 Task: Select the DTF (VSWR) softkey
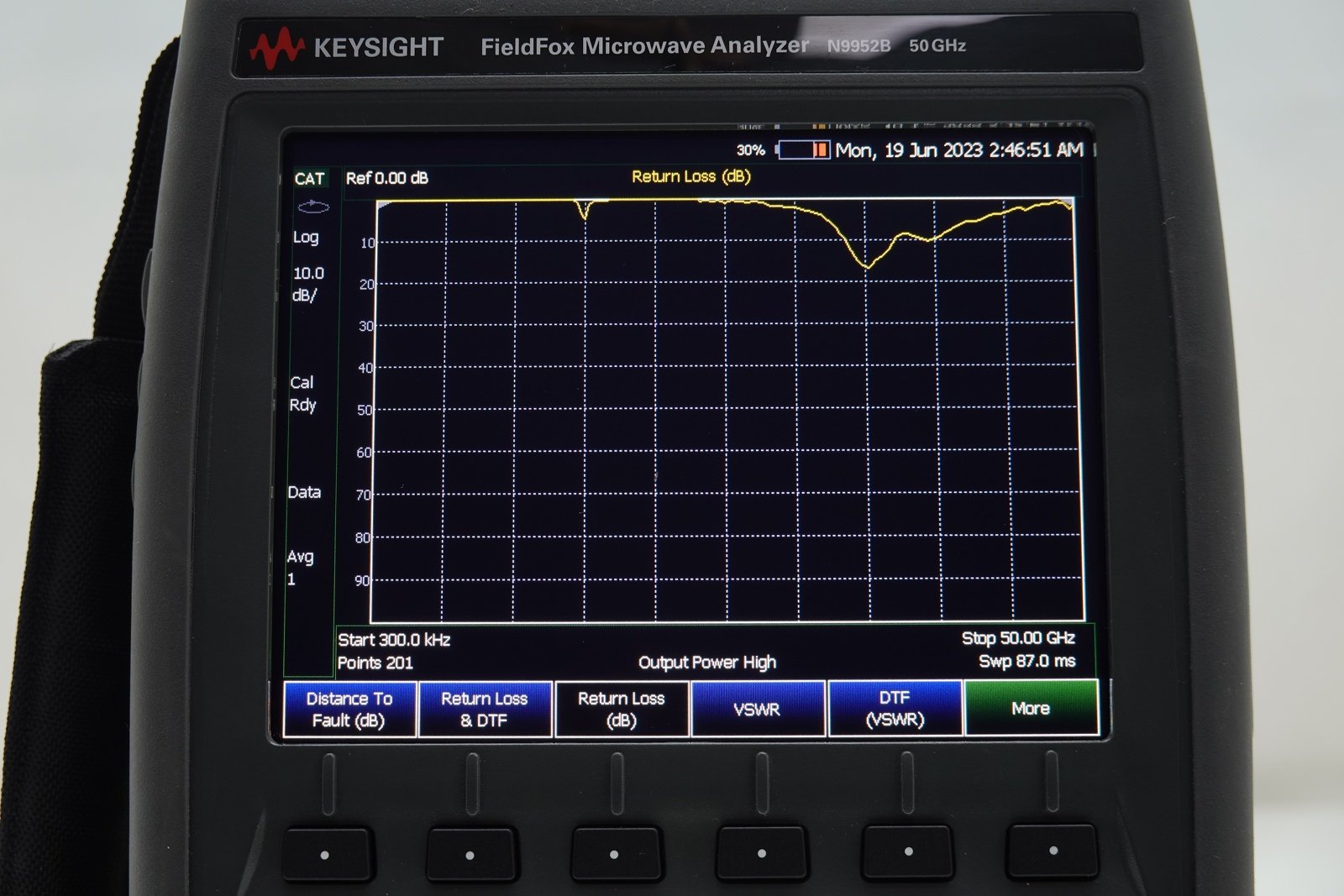coord(895,710)
